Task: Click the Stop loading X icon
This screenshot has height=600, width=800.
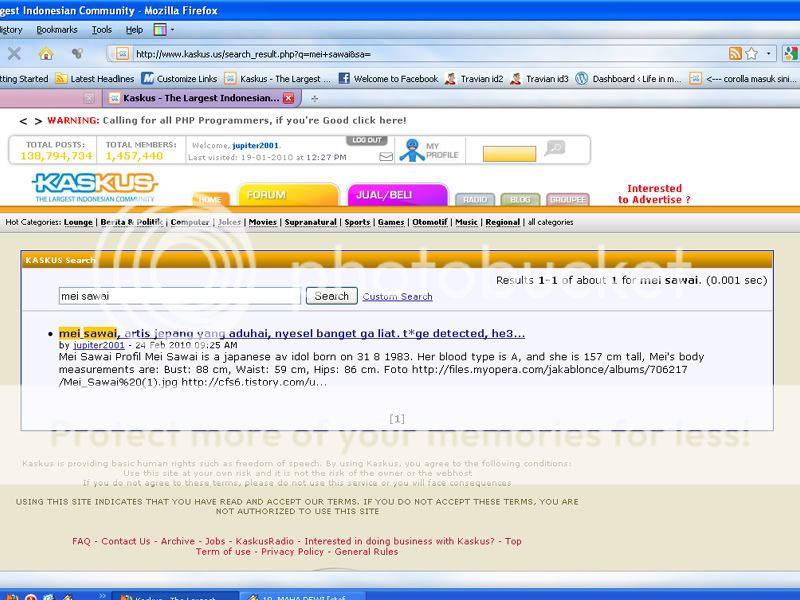Action: pyautogui.click(x=14, y=53)
